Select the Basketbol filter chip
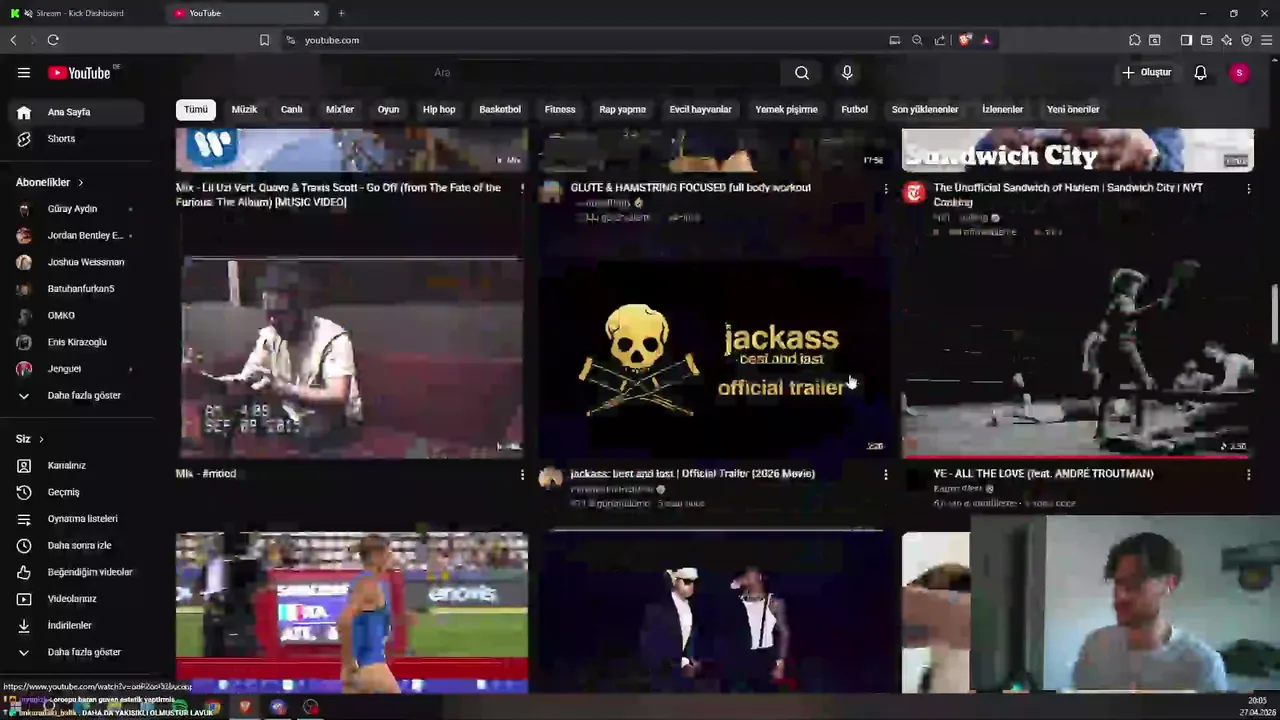This screenshot has width=1280, height=720. point(500,109)
